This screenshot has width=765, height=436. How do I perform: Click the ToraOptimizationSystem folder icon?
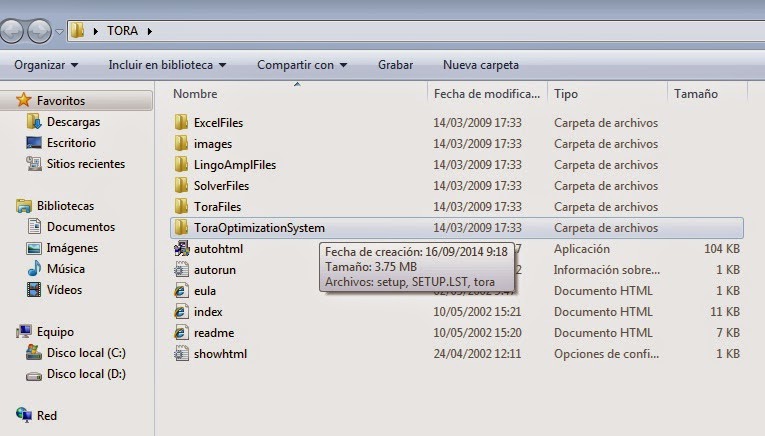tap(181, 227)
